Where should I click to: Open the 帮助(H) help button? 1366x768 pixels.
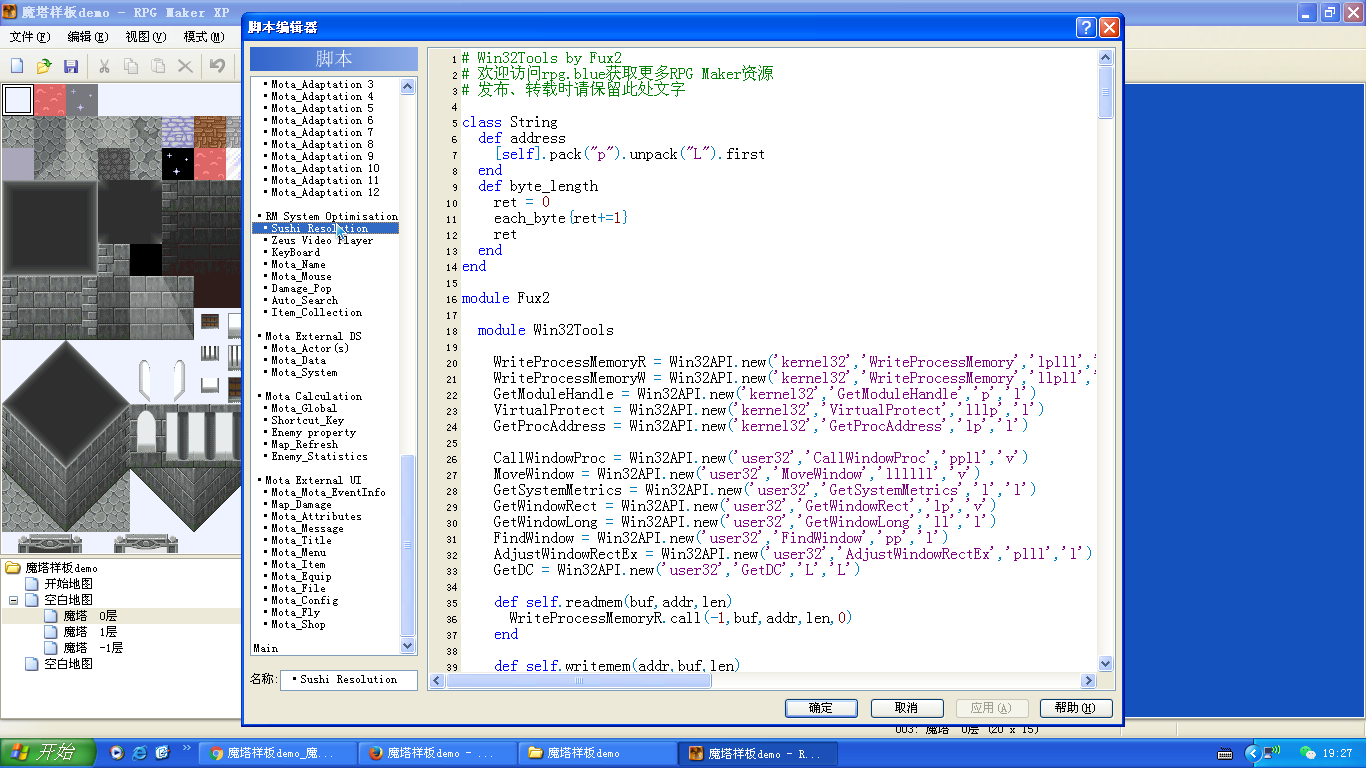point(1075,708)
